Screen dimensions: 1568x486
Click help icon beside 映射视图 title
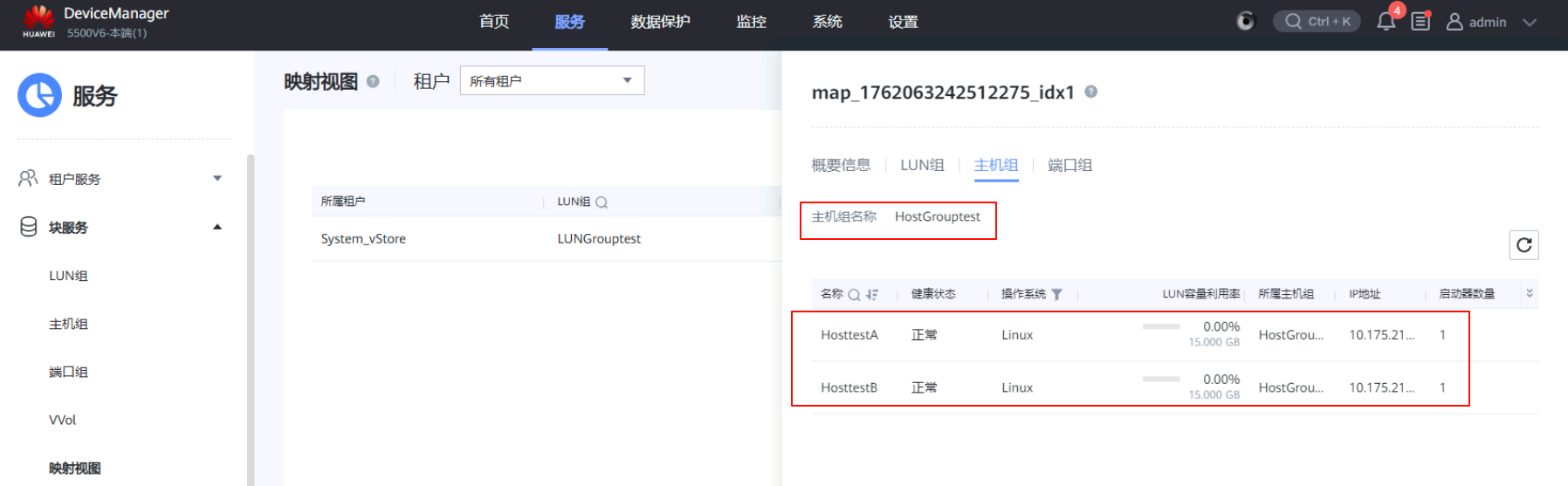click(373, 81)
